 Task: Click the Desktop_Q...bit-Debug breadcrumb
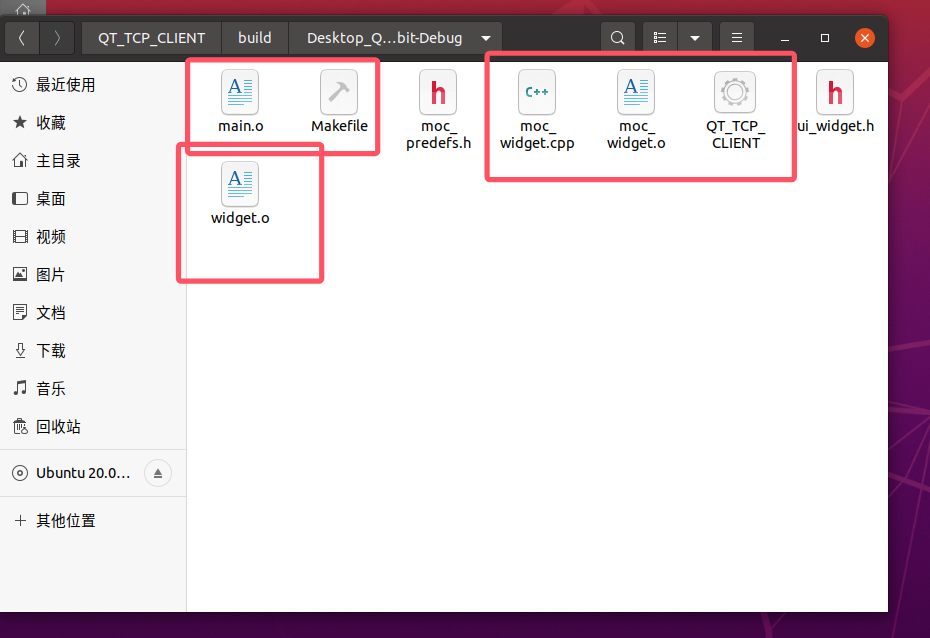click(384, 38)
